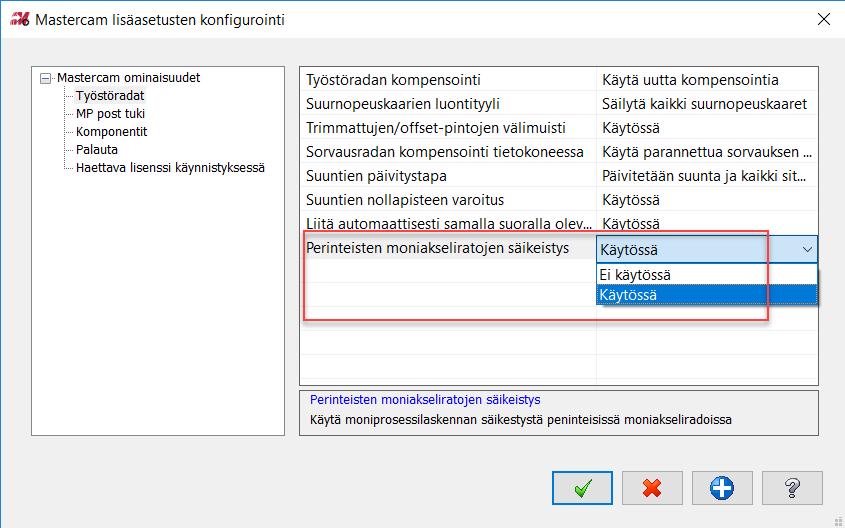This screenshot has width=845, height=528.
Task: Click Käytössä value for Suuntien nollapisteen varoitus
Action: (707, 200)
